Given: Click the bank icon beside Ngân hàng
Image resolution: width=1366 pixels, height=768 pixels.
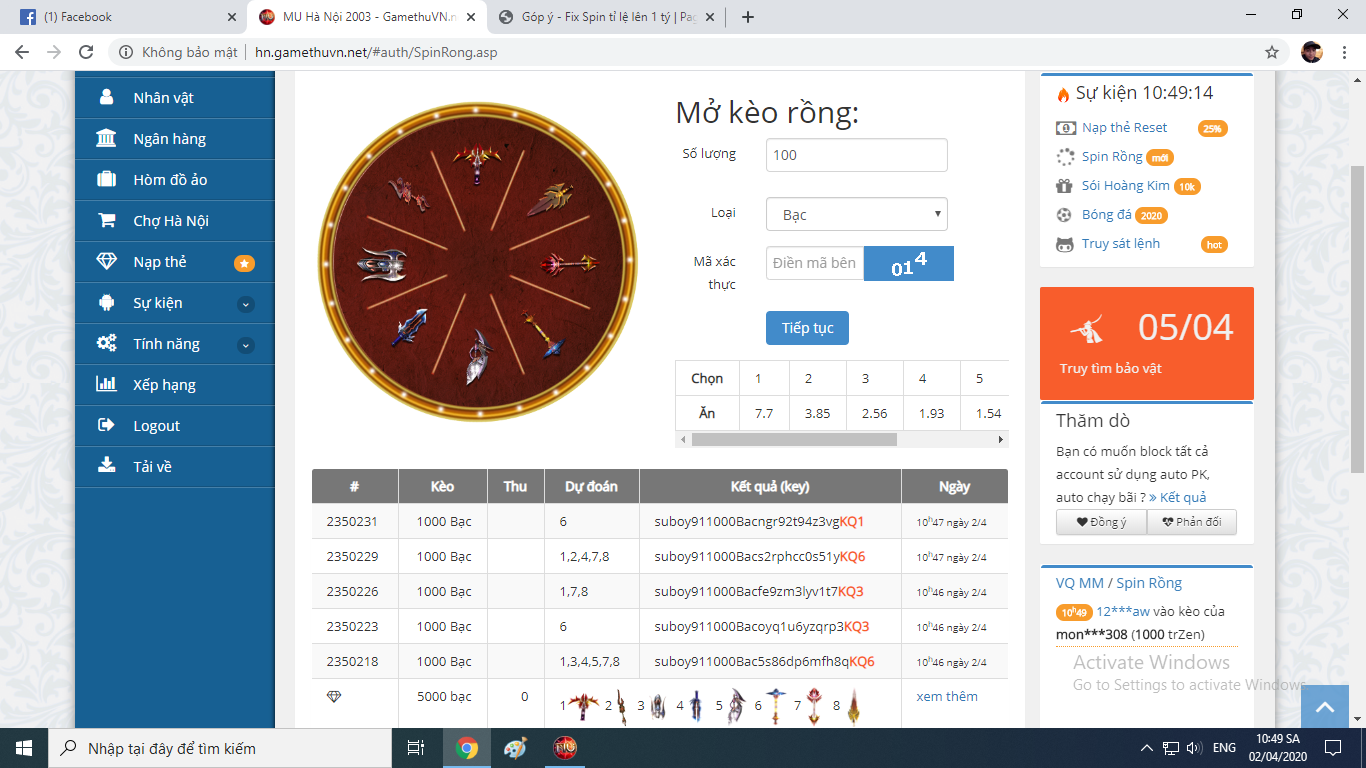Looking at the screenshot, I should (x=106, y=139).
